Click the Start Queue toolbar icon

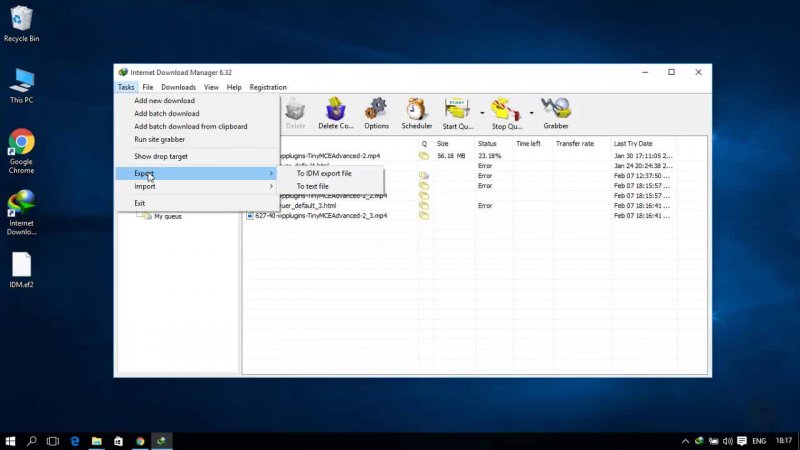click(457, 113)
